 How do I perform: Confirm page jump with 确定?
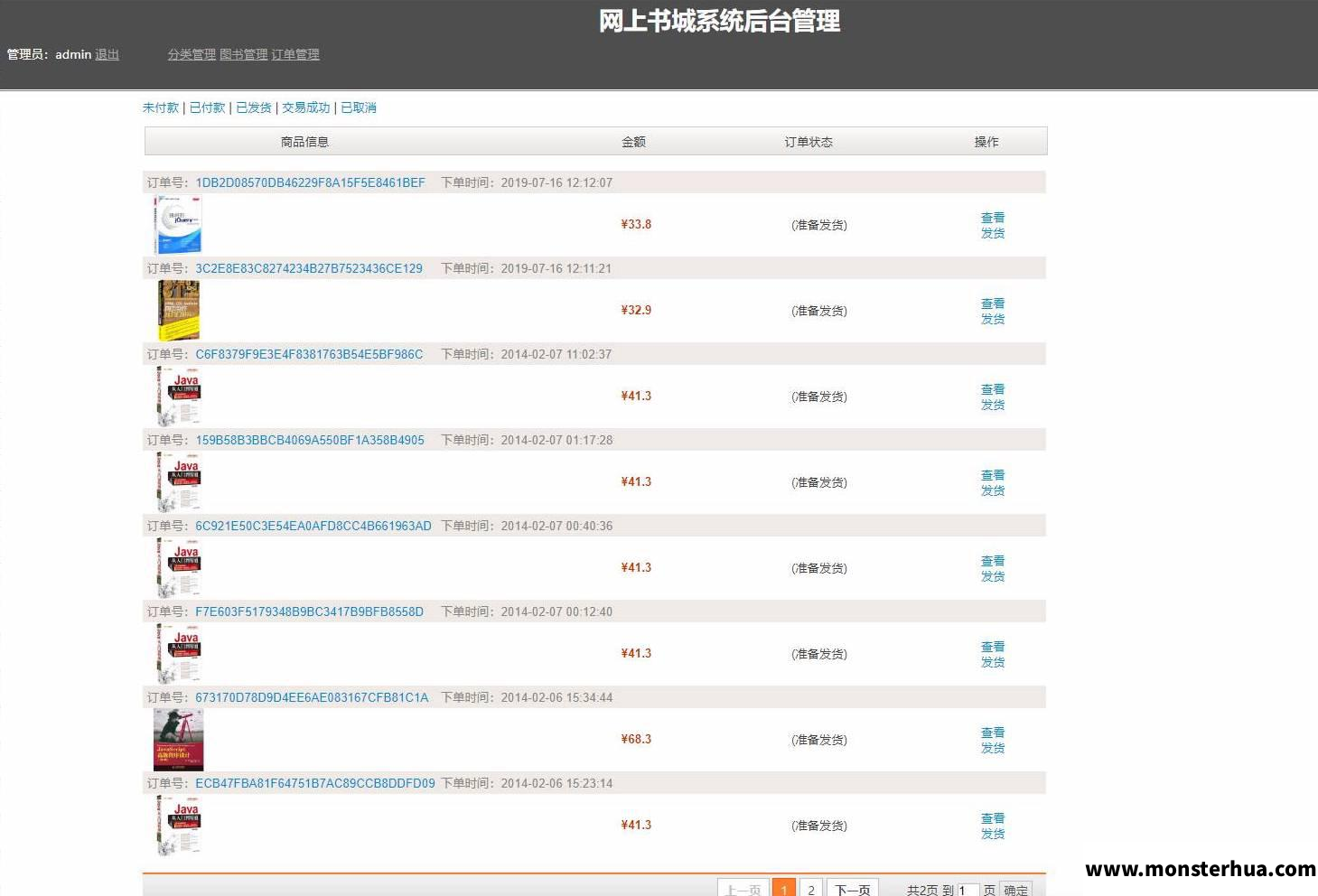click(x=1016, y=890)
